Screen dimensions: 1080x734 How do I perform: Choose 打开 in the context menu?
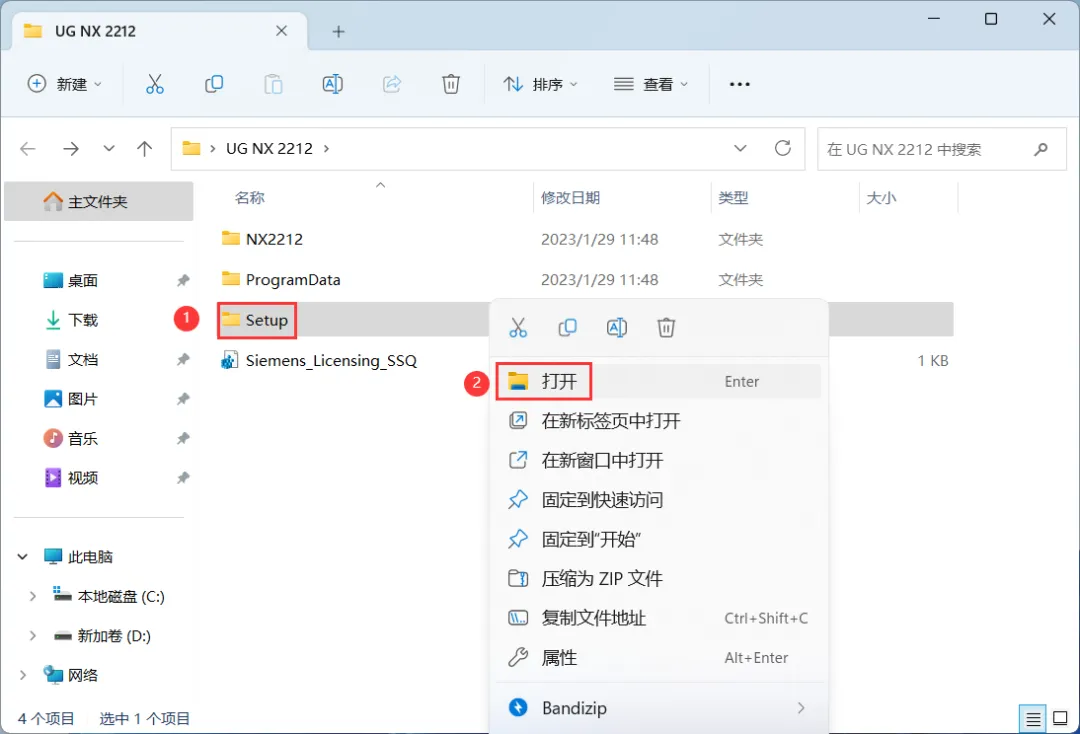[x=658, y=381]
